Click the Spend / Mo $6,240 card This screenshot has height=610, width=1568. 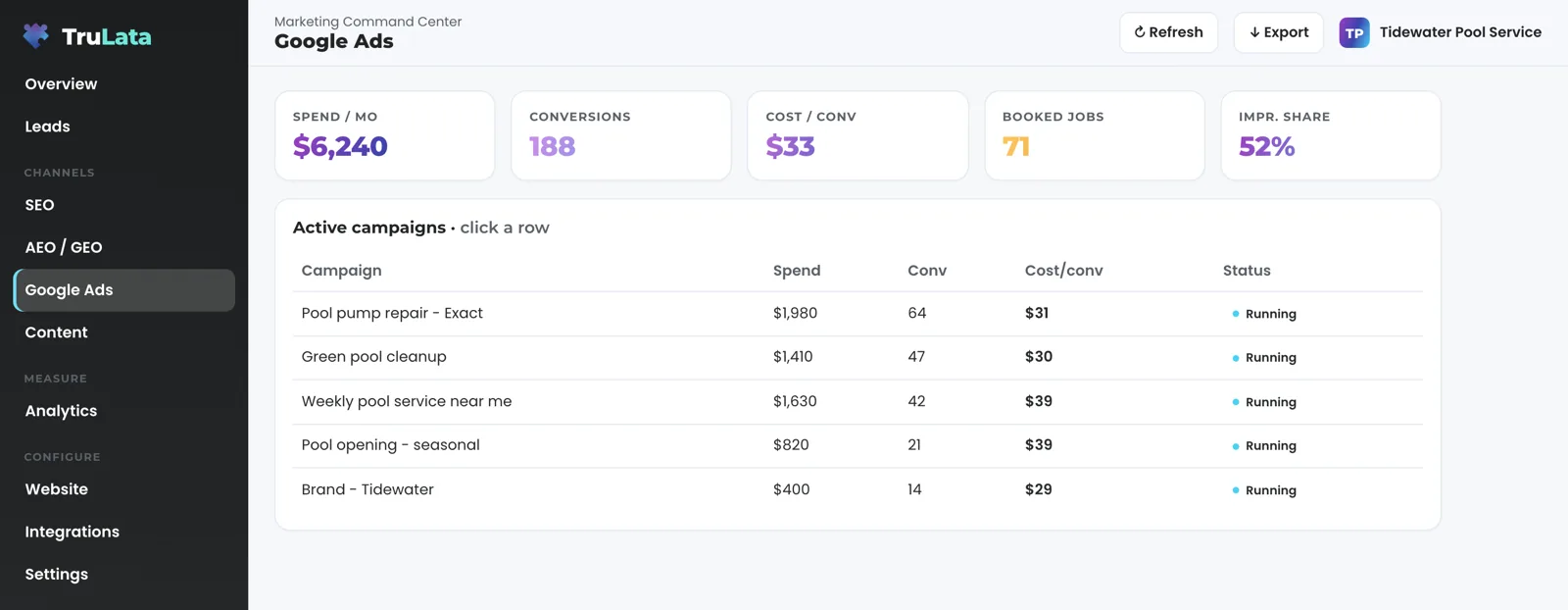[x=384, y=135]
